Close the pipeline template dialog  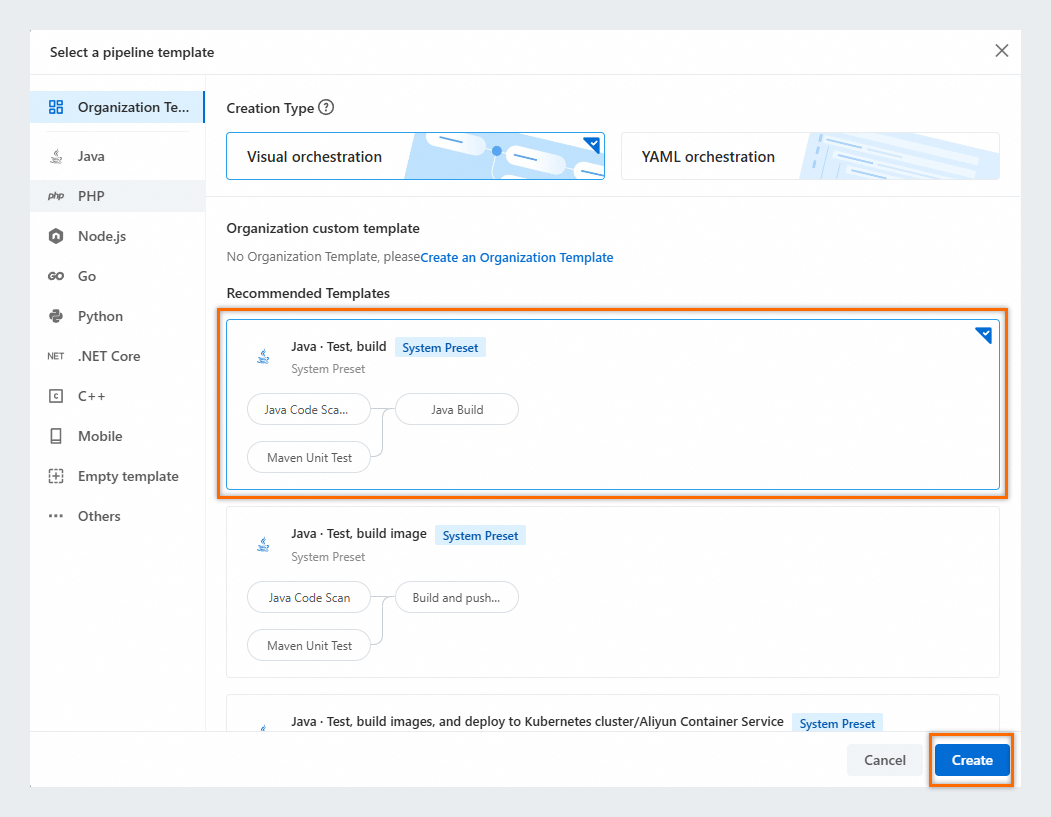(1001, 51)
